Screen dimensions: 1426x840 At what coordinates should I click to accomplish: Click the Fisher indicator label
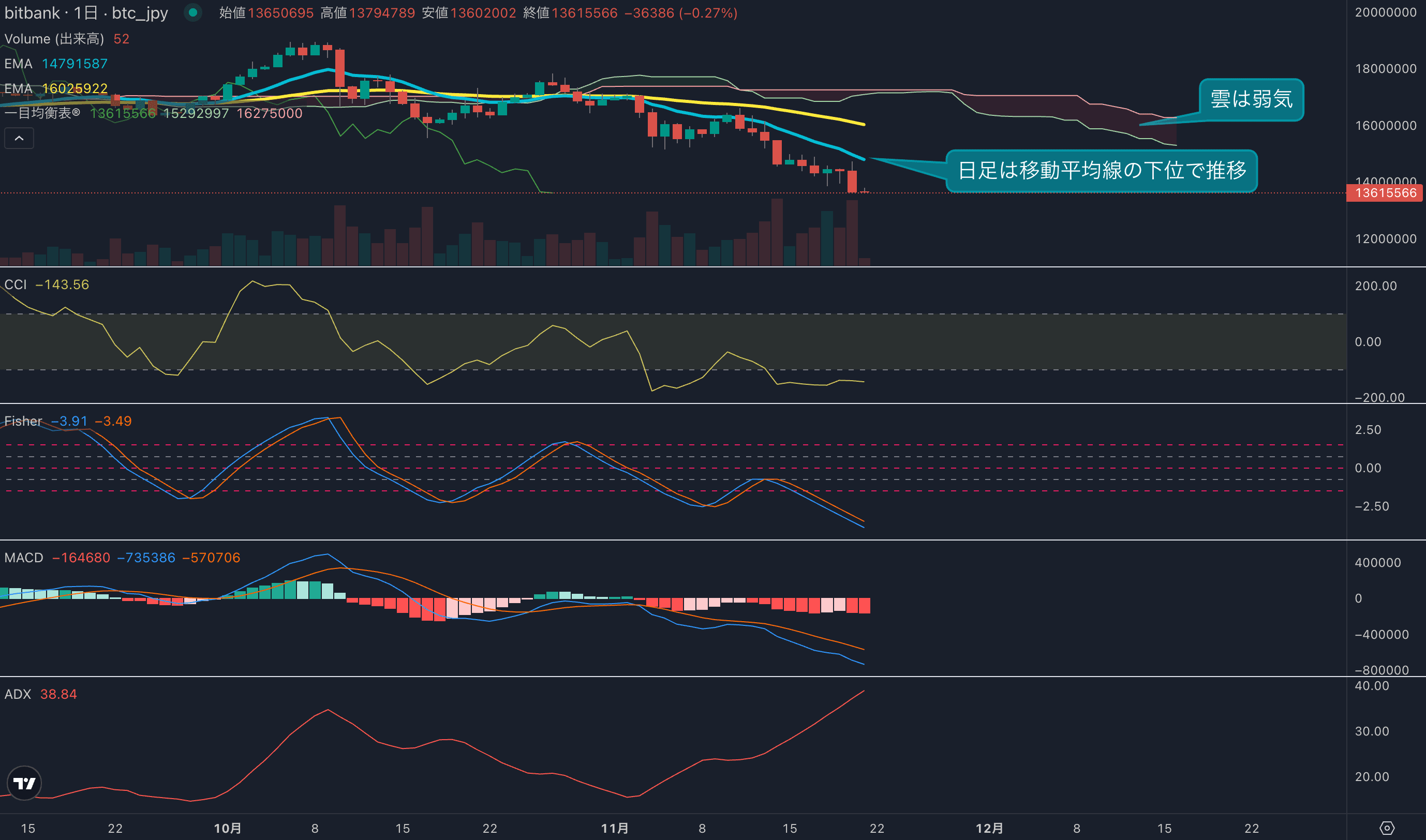[23, 421]
